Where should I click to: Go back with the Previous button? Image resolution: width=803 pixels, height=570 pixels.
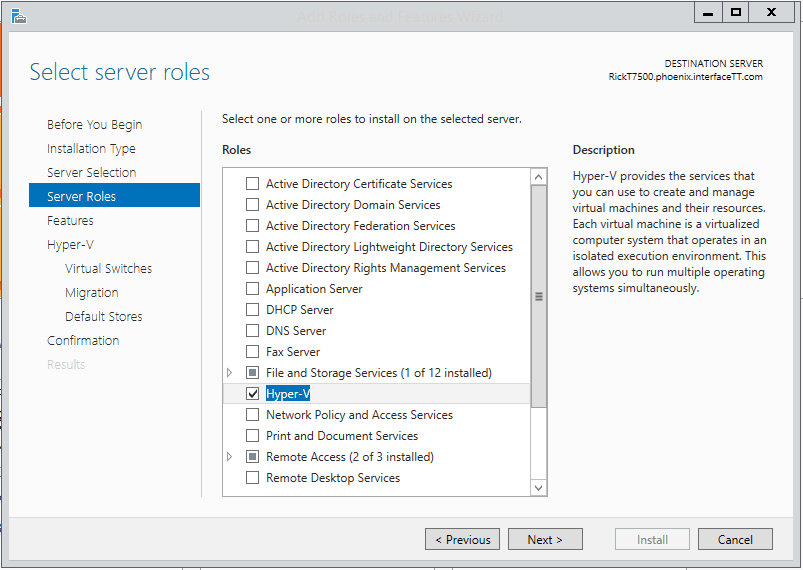pos(461,540)
